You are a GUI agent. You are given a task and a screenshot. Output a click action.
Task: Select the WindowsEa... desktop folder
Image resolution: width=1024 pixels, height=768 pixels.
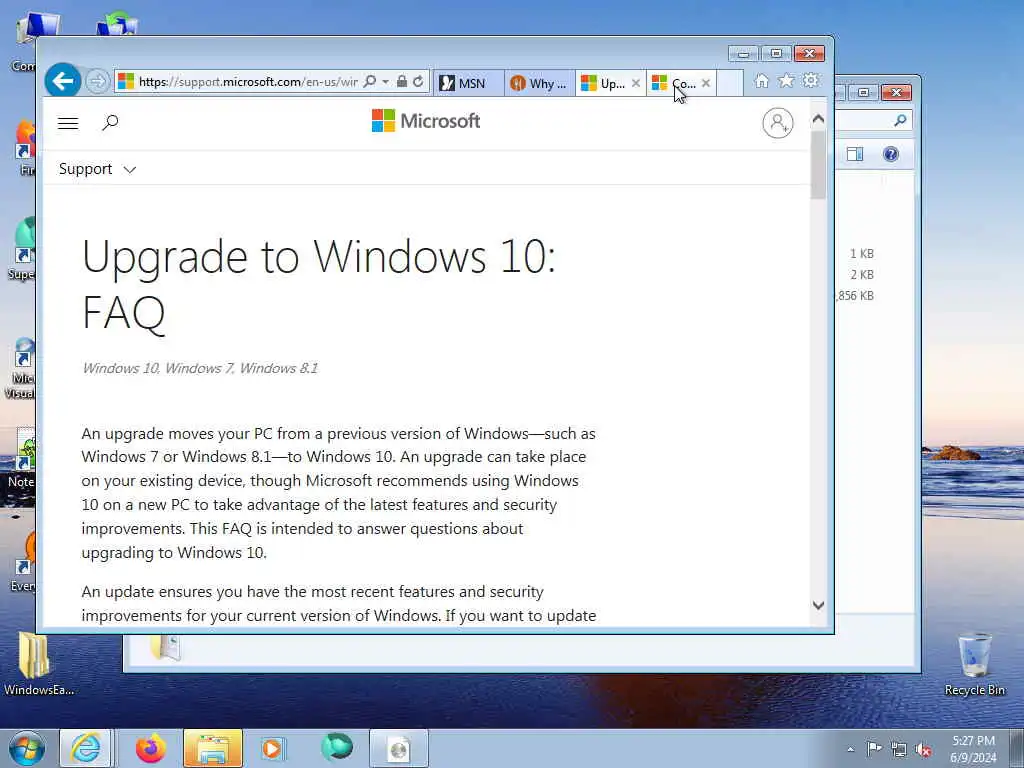tap(37, 664)
